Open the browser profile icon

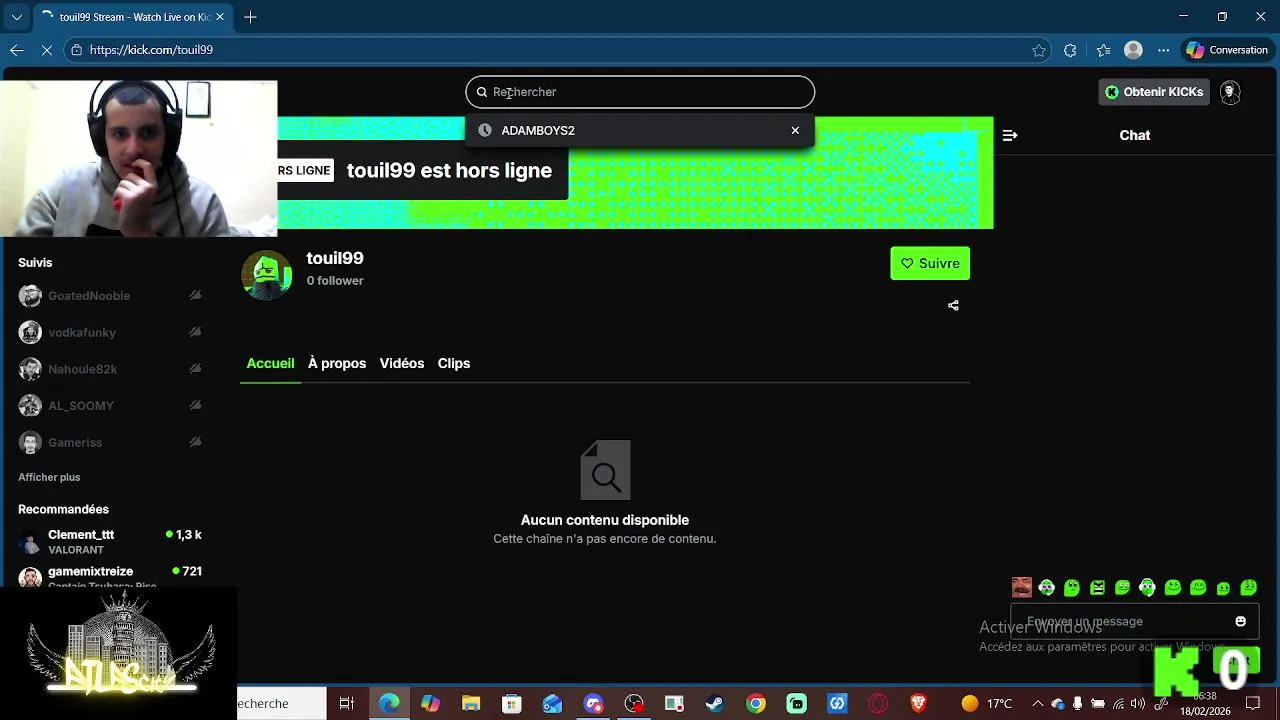[x=1133, y=50]
